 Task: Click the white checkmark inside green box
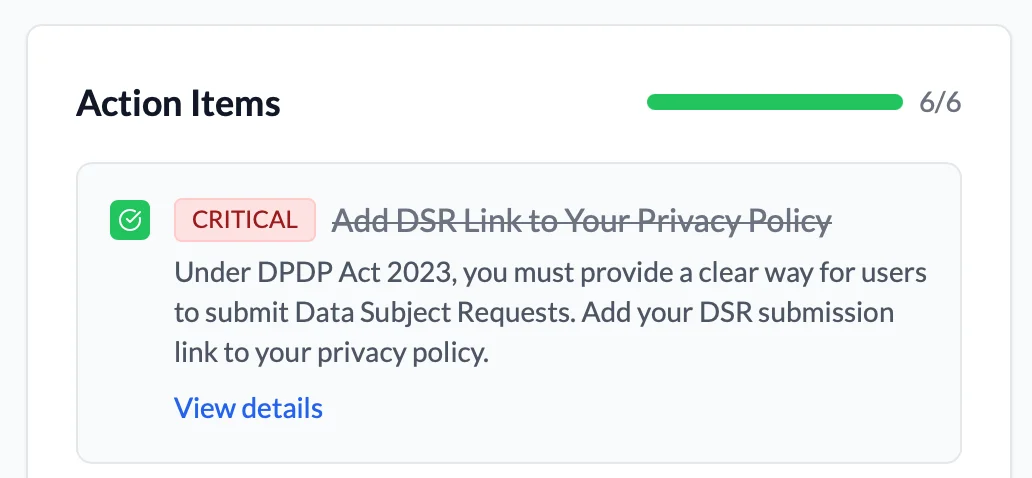coord(130,221)
